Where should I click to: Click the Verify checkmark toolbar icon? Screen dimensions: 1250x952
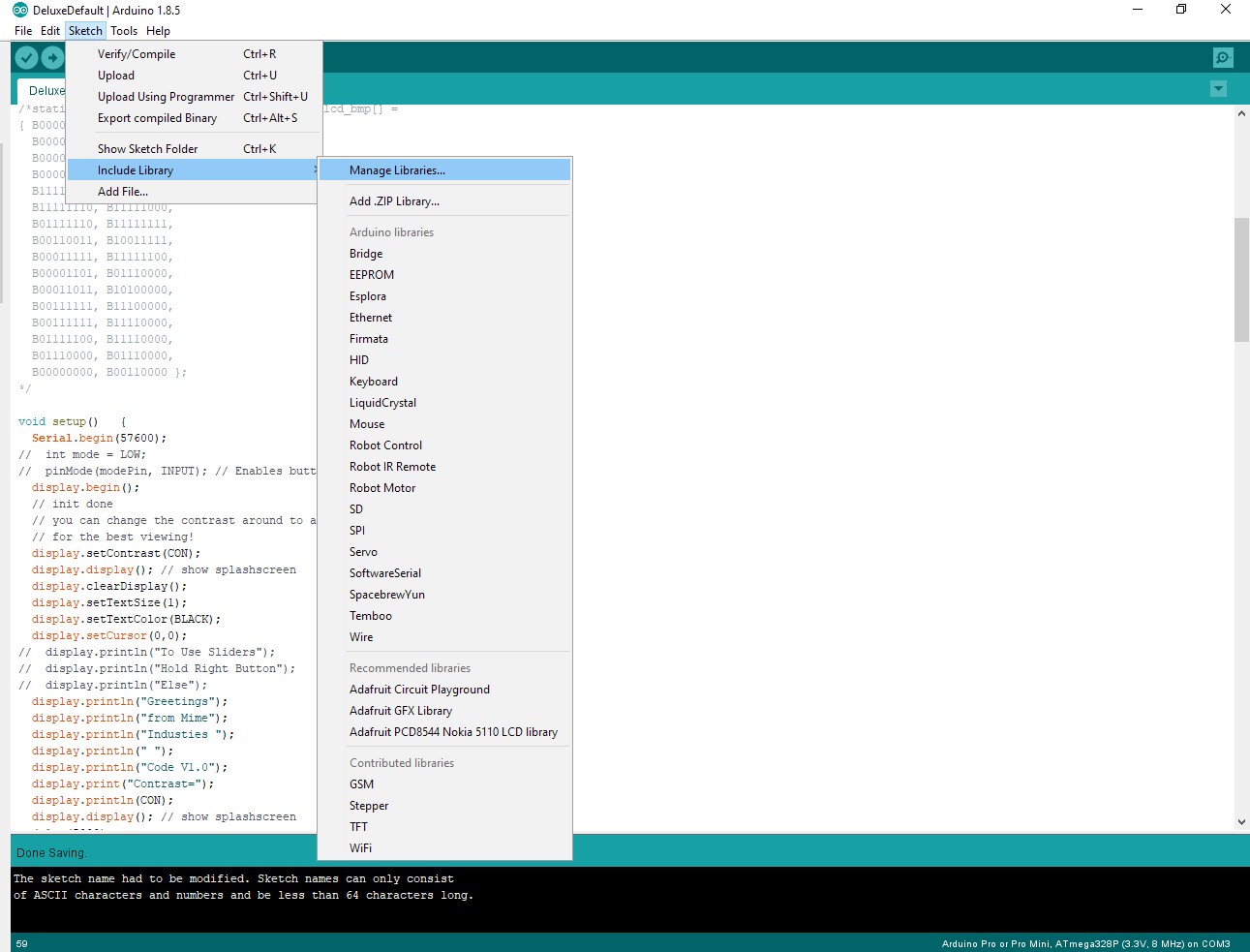point(27,58)
